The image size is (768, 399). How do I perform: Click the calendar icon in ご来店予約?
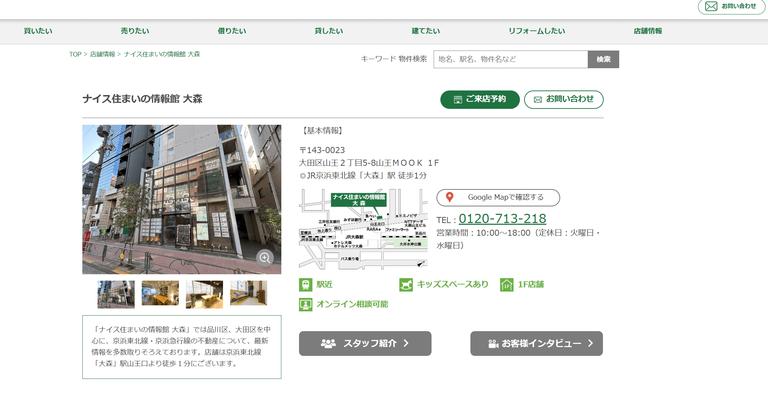click(x=458, y=100)
